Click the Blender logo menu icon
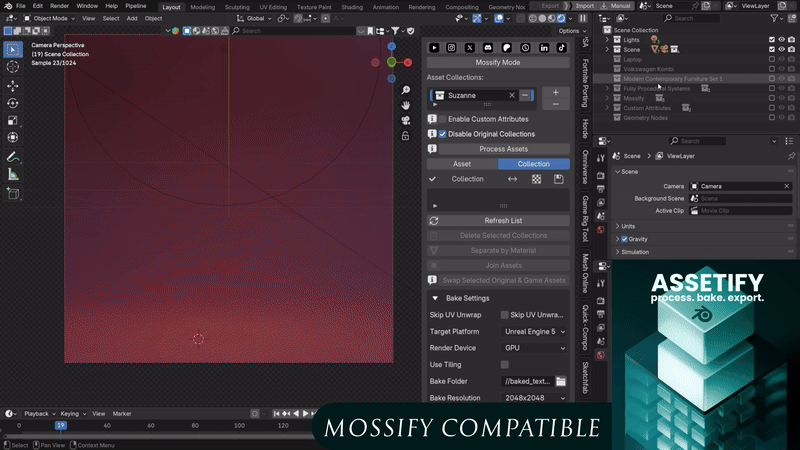Screen dimensions: 800x450 point(8,6)
